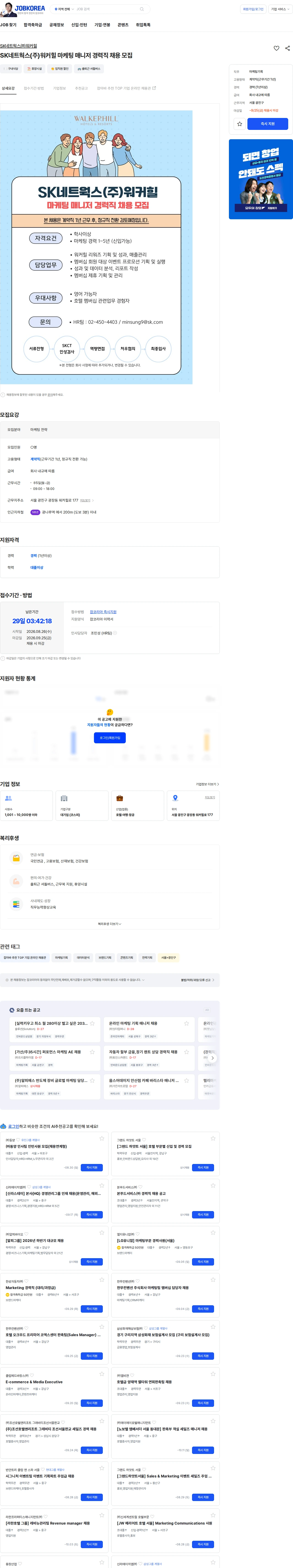Screen dimensions: 293x1568
Task: Click the 마케팅기획 tag chip
Action: [x=62, y=958]
